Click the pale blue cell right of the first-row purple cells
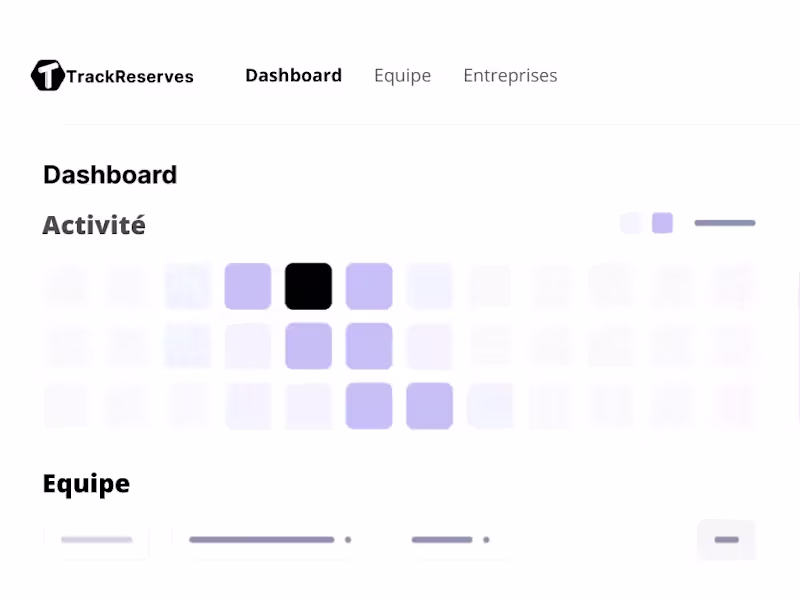800x600 pixels. coord(429,286)
